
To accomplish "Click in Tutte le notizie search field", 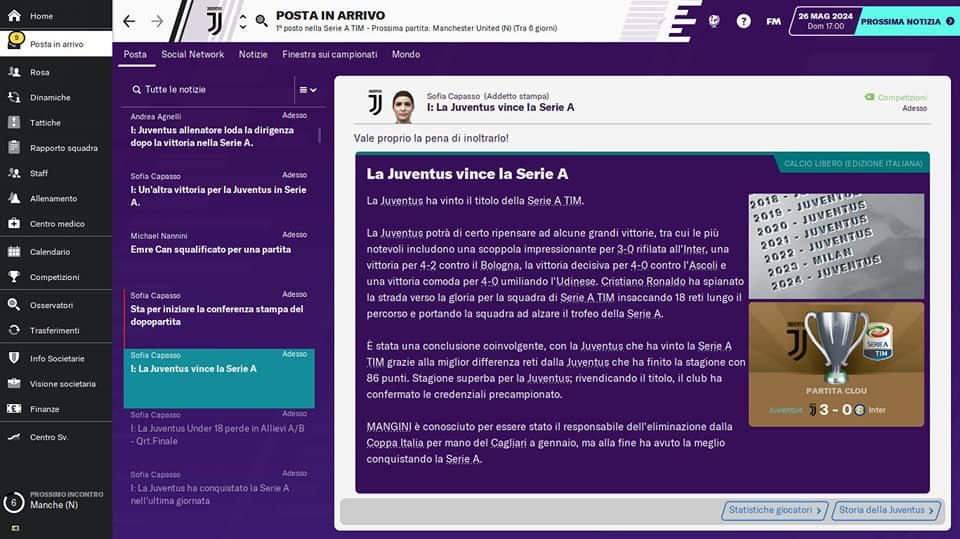I will coord(208,89).
